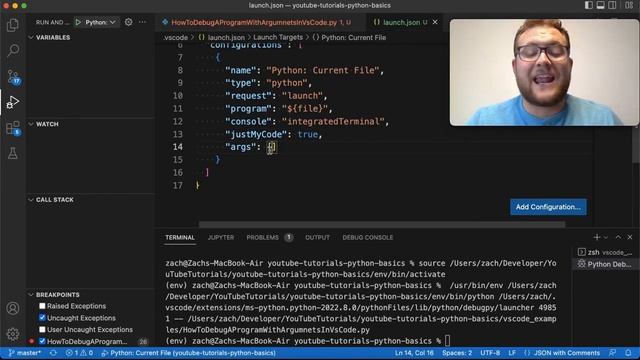Open the Extensions view icon
The image size is (640, 360).
pos(13,128)
